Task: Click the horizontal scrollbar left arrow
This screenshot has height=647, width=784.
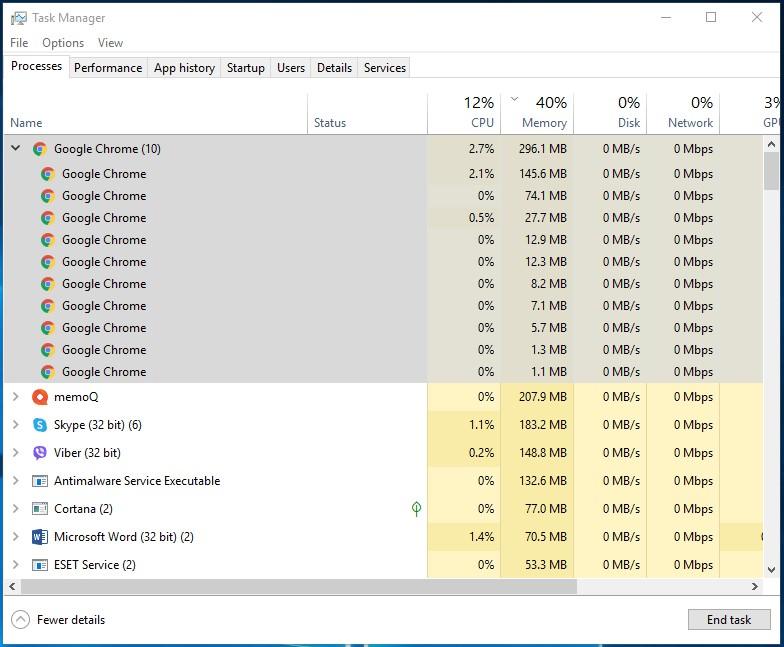Action: pos(12,586)
